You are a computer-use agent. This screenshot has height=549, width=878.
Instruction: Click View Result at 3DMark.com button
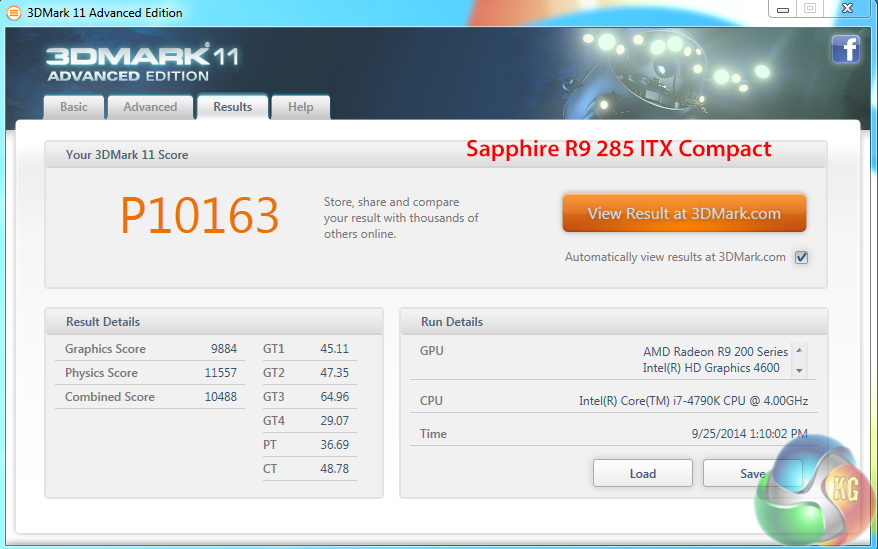pyautogui.click(x=684, y=213)
